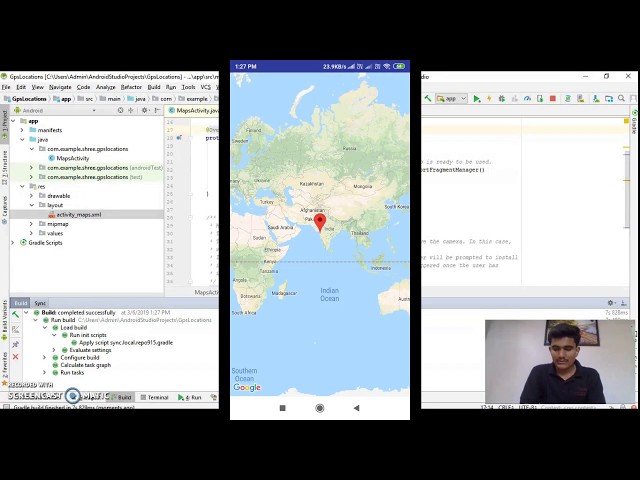Viewport: 640px width, 480px height.
Task: Click the pin tab icon in Build panel
Action: pyautogui.click(x=15, y=344)
